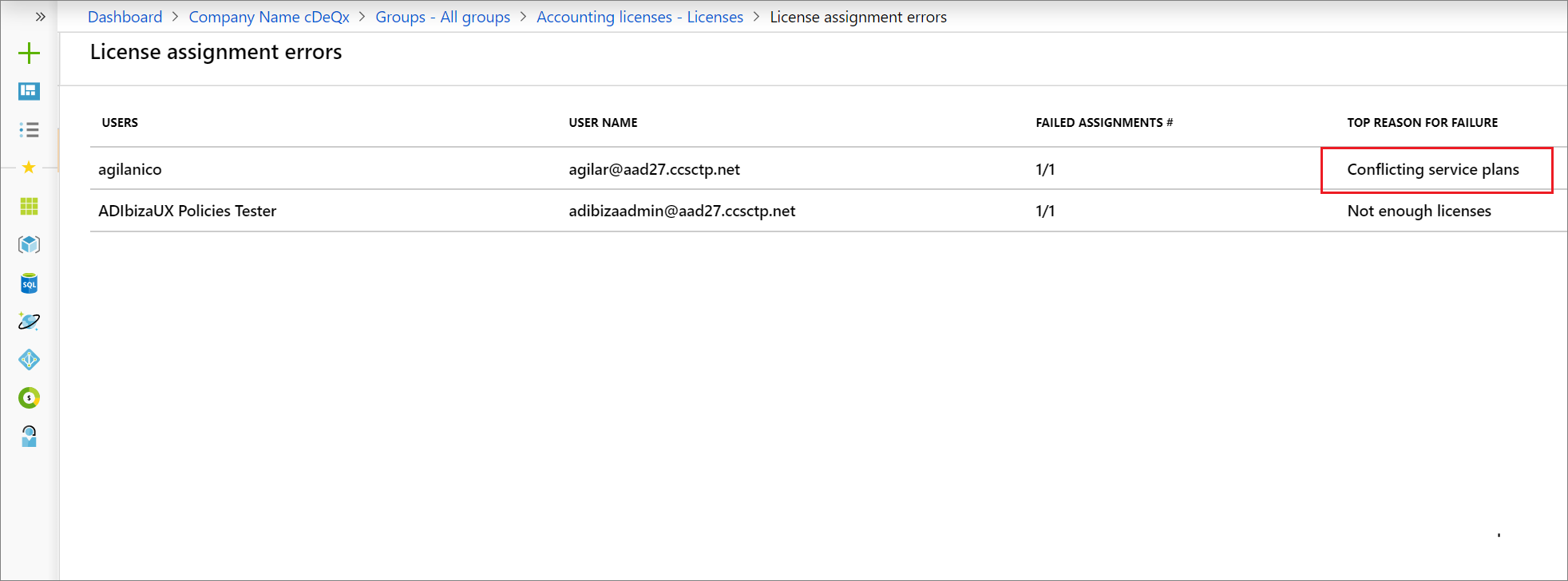Sort by FAILED ASSIGNMENTS # column header
The image size is (1568, 581).
pyautogui.click(x=1104, y=122)
